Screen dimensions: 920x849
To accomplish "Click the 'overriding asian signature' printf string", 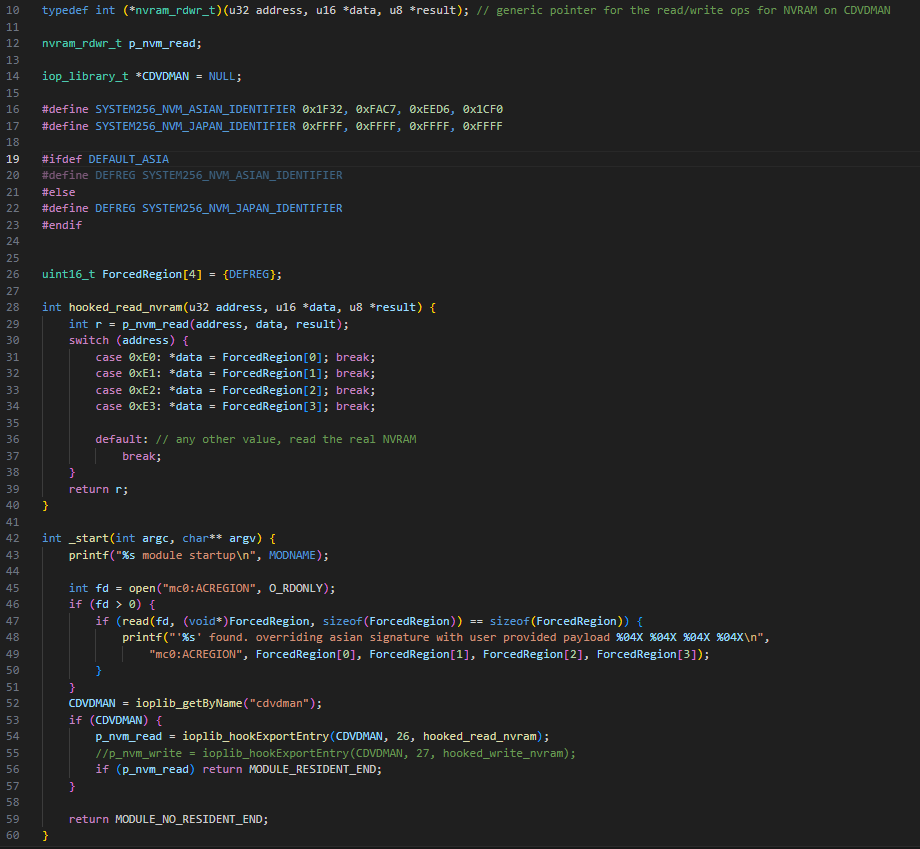I will pyautogui.click(x=466, y=637).
